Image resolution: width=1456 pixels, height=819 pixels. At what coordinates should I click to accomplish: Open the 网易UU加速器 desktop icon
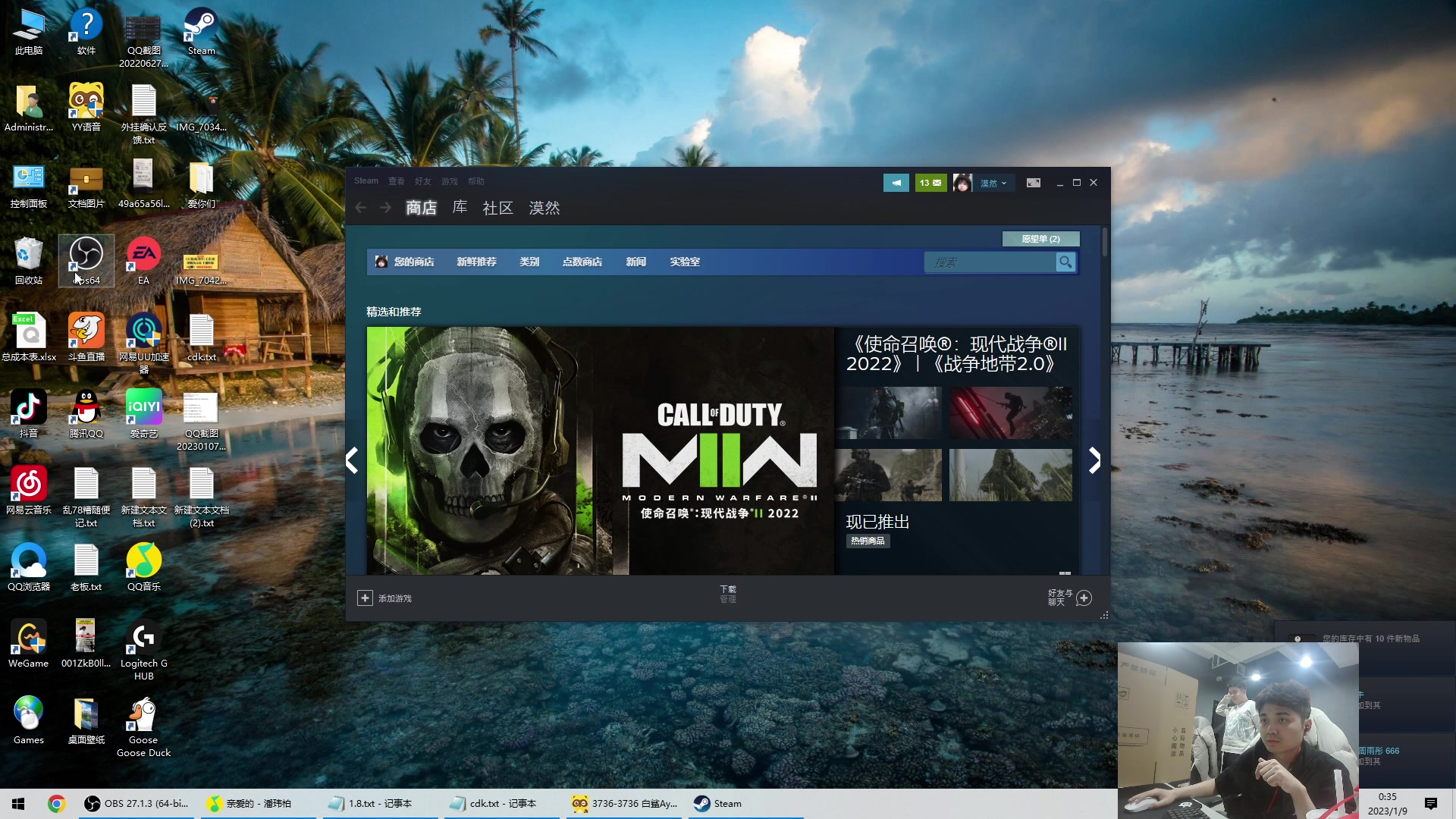coord(143,344)
